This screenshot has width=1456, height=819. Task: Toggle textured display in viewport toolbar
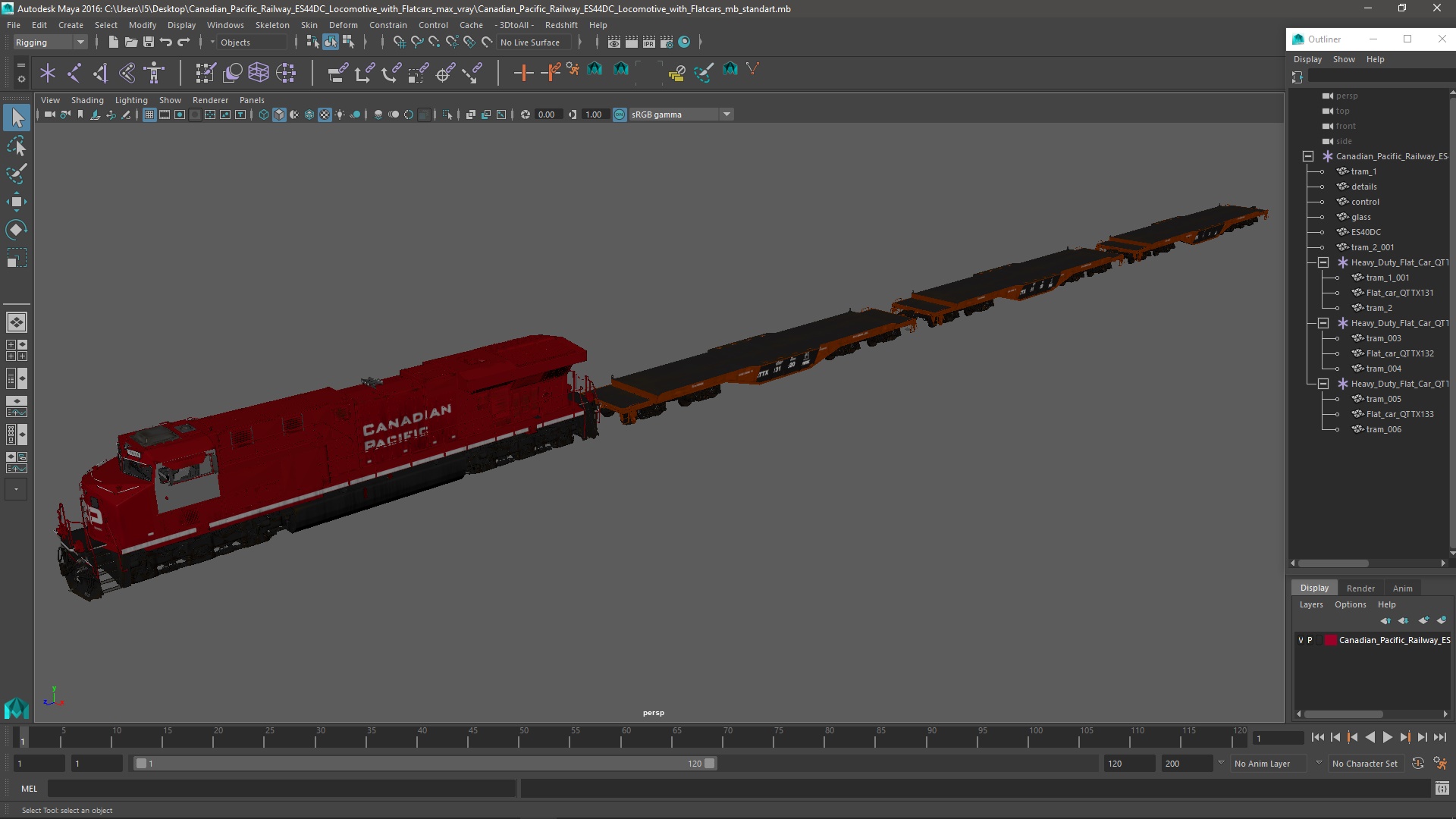click(x=325, y=115)
